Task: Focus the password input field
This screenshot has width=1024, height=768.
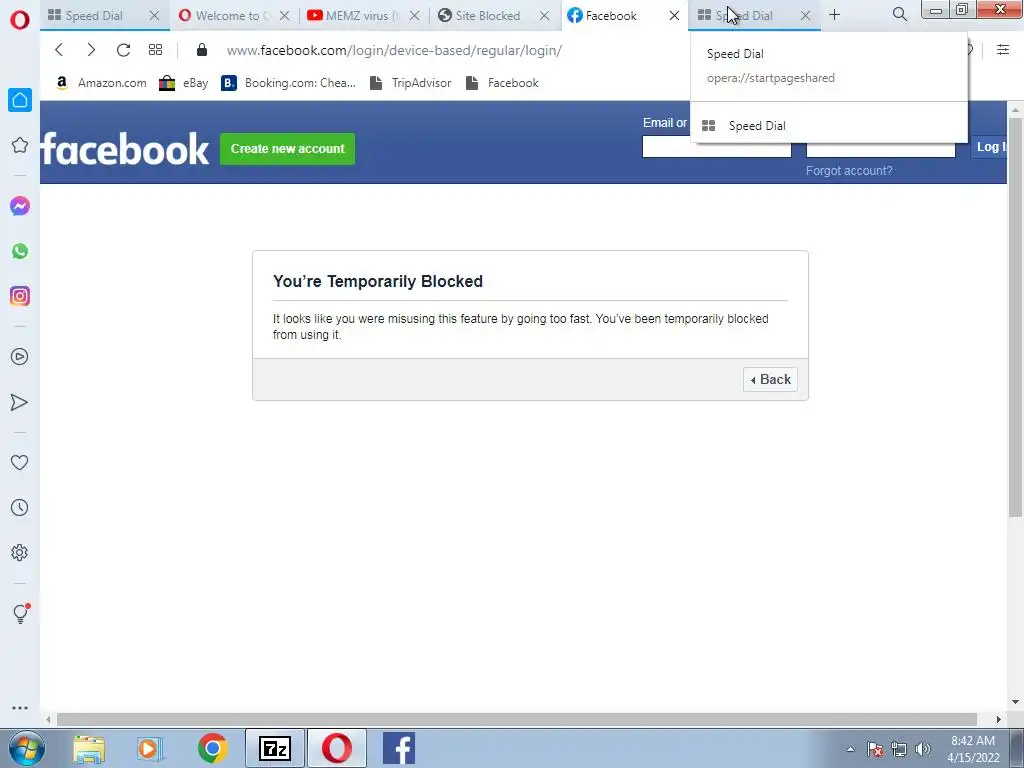Action: [x=880, y=150]
